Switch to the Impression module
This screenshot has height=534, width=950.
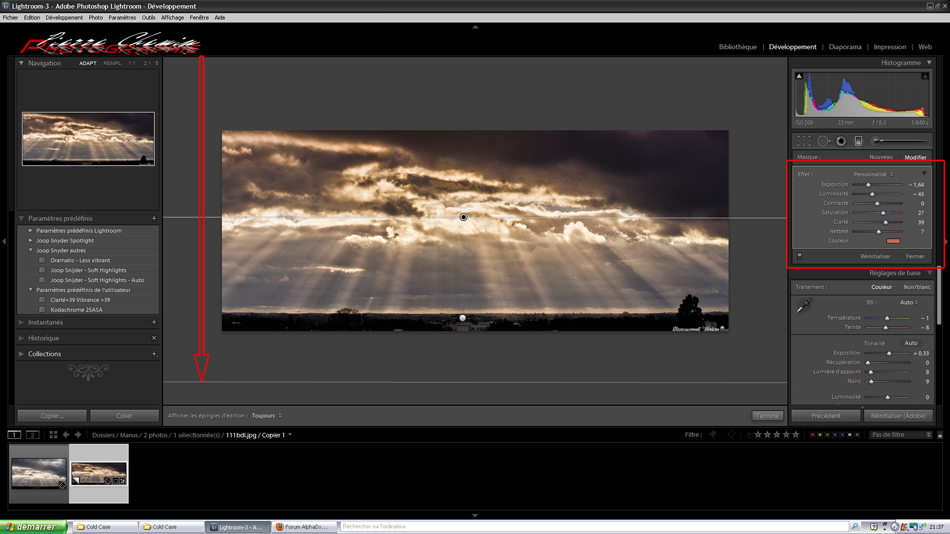coord(889,47)
